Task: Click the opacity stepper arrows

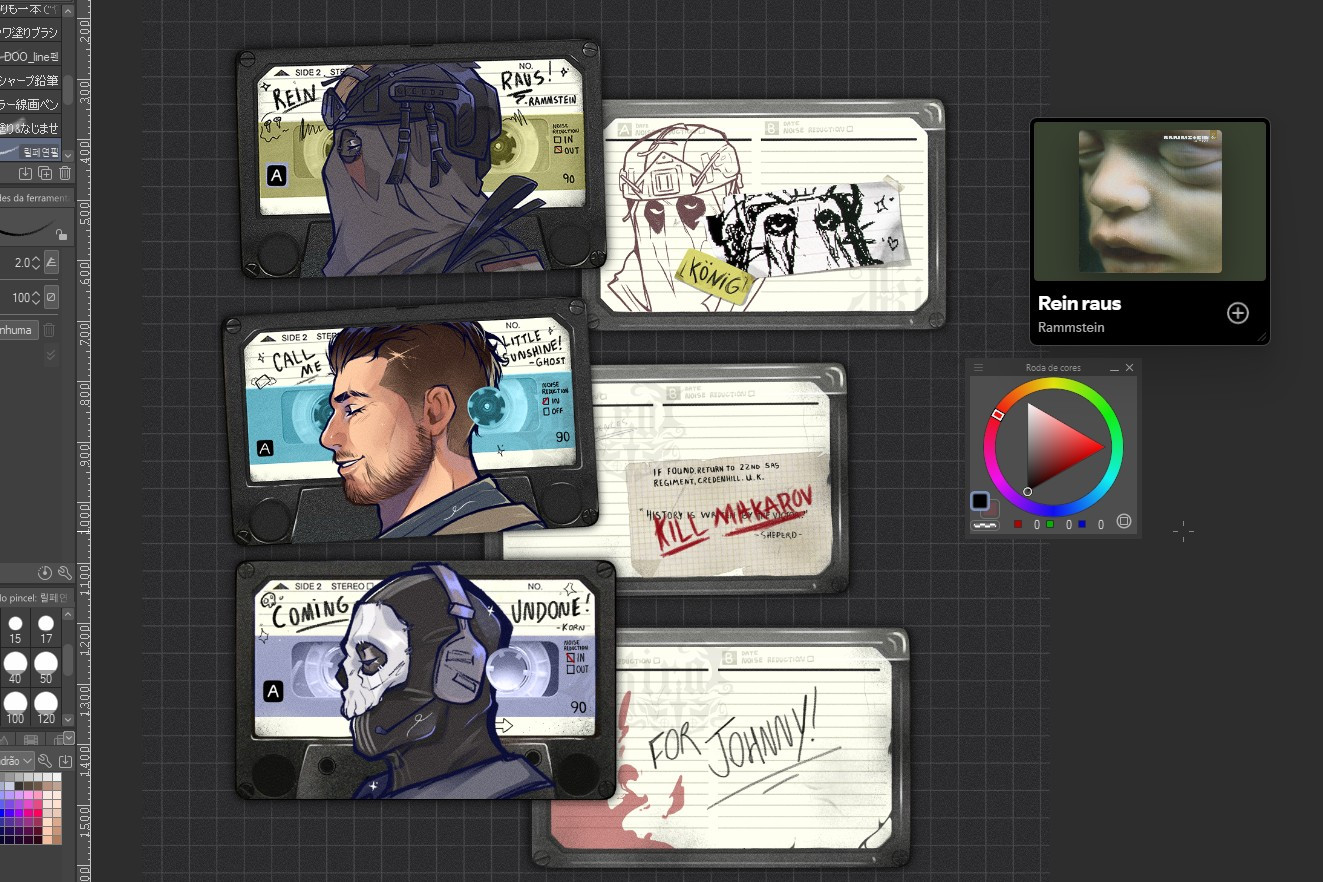Action: point(36,297)
